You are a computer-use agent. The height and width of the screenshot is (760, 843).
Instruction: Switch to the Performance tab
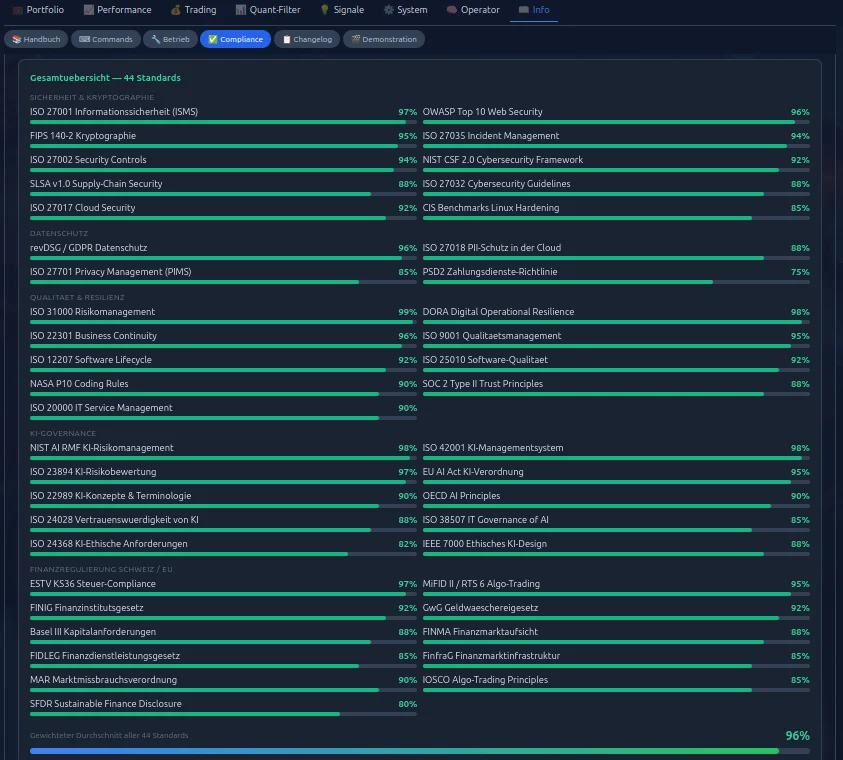click(x=118, y=10)
